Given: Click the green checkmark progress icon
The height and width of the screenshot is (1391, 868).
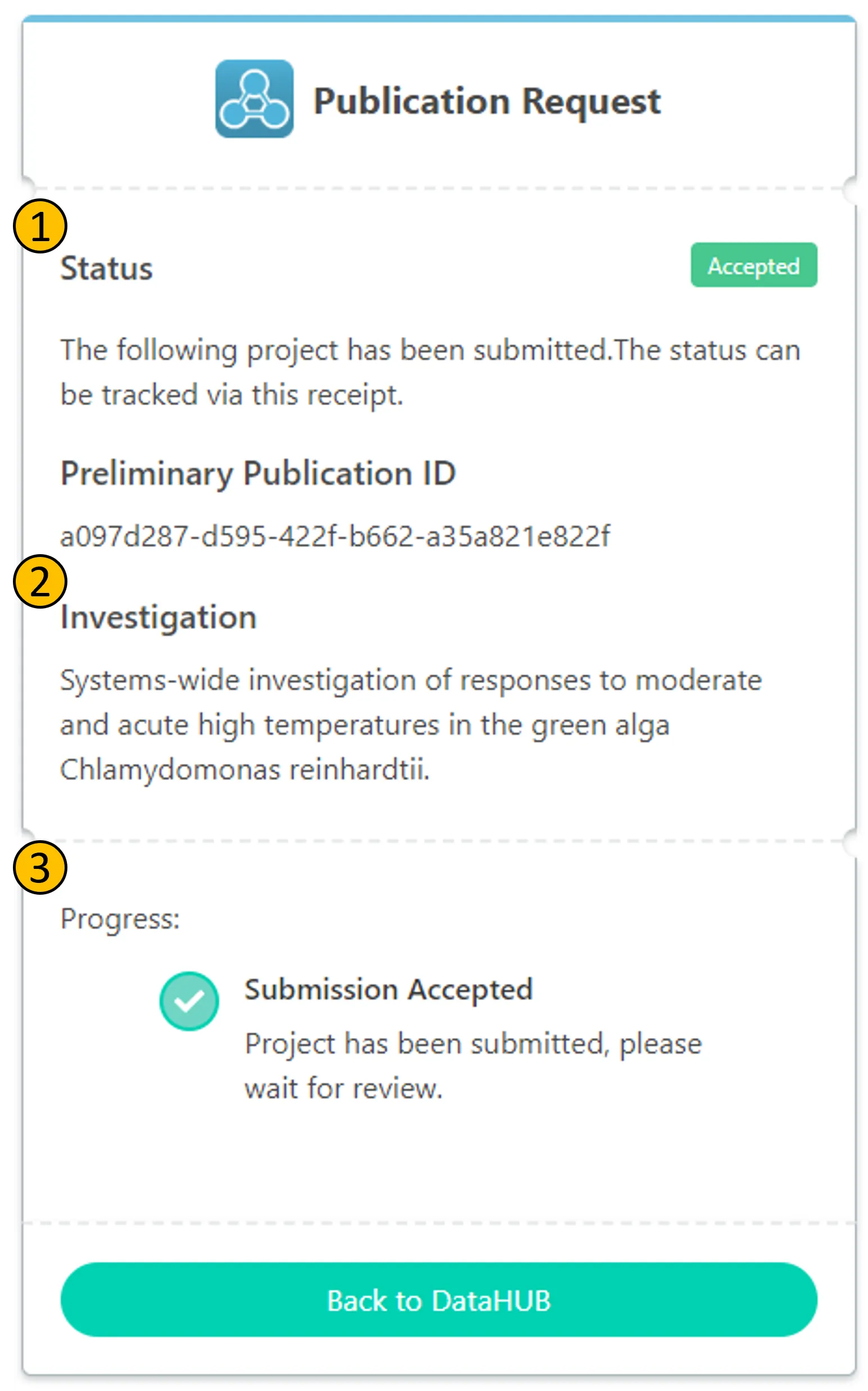Looking at the screenshot, I should pyautogui.click(x=189, y=1001).
